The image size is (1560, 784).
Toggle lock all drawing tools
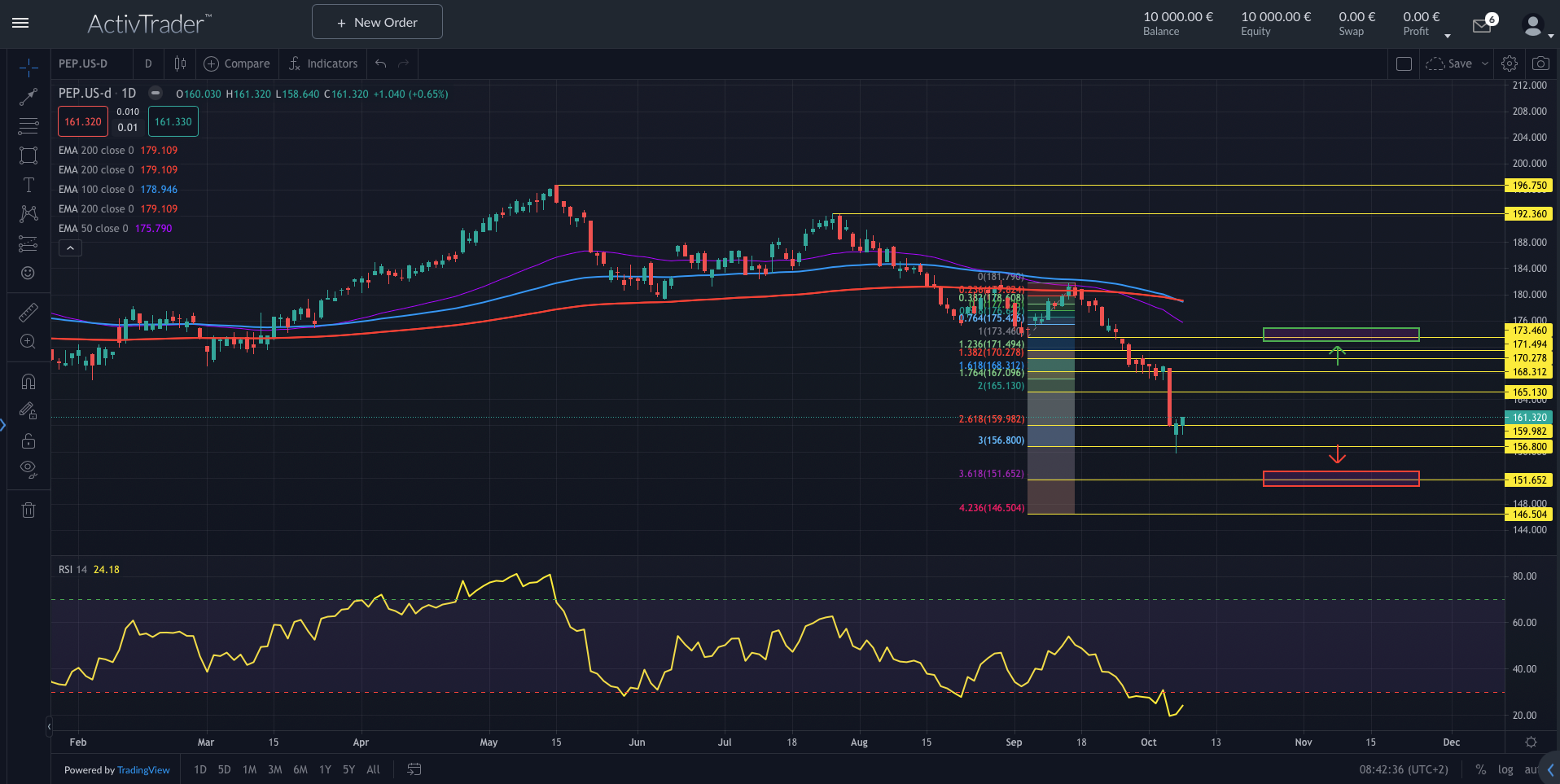[x=28, y=440]
